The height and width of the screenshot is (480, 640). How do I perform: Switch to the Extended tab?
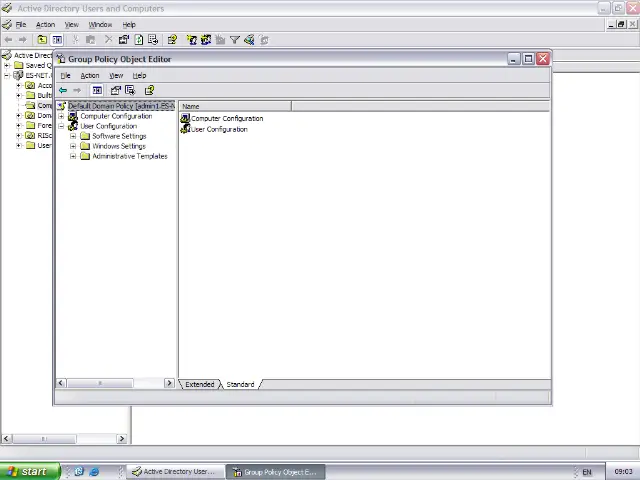tap(200, 384)
